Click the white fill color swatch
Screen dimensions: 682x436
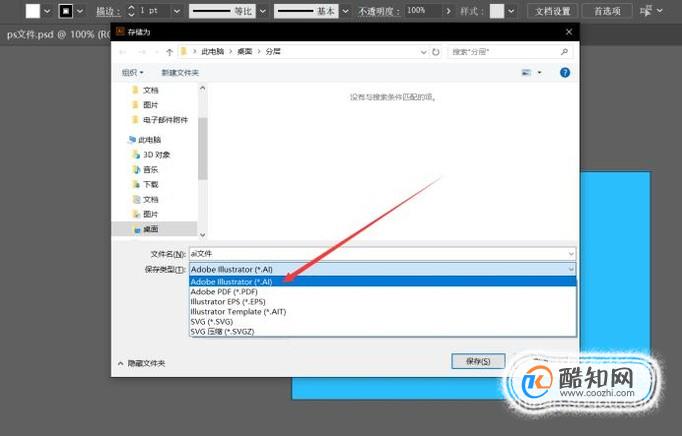click(33, 11)
